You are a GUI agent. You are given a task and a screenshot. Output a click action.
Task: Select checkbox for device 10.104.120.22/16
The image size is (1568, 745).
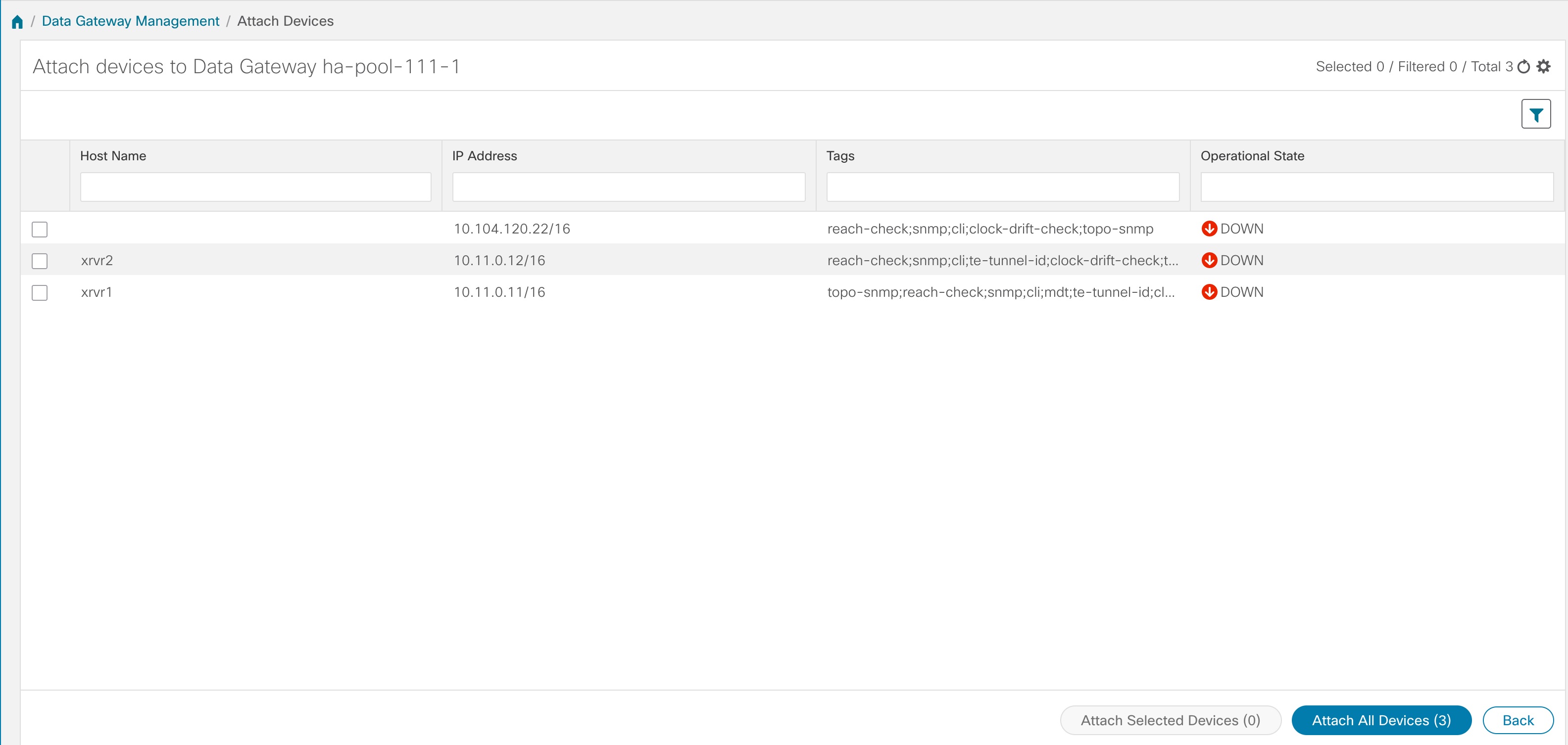pos(40,229)
